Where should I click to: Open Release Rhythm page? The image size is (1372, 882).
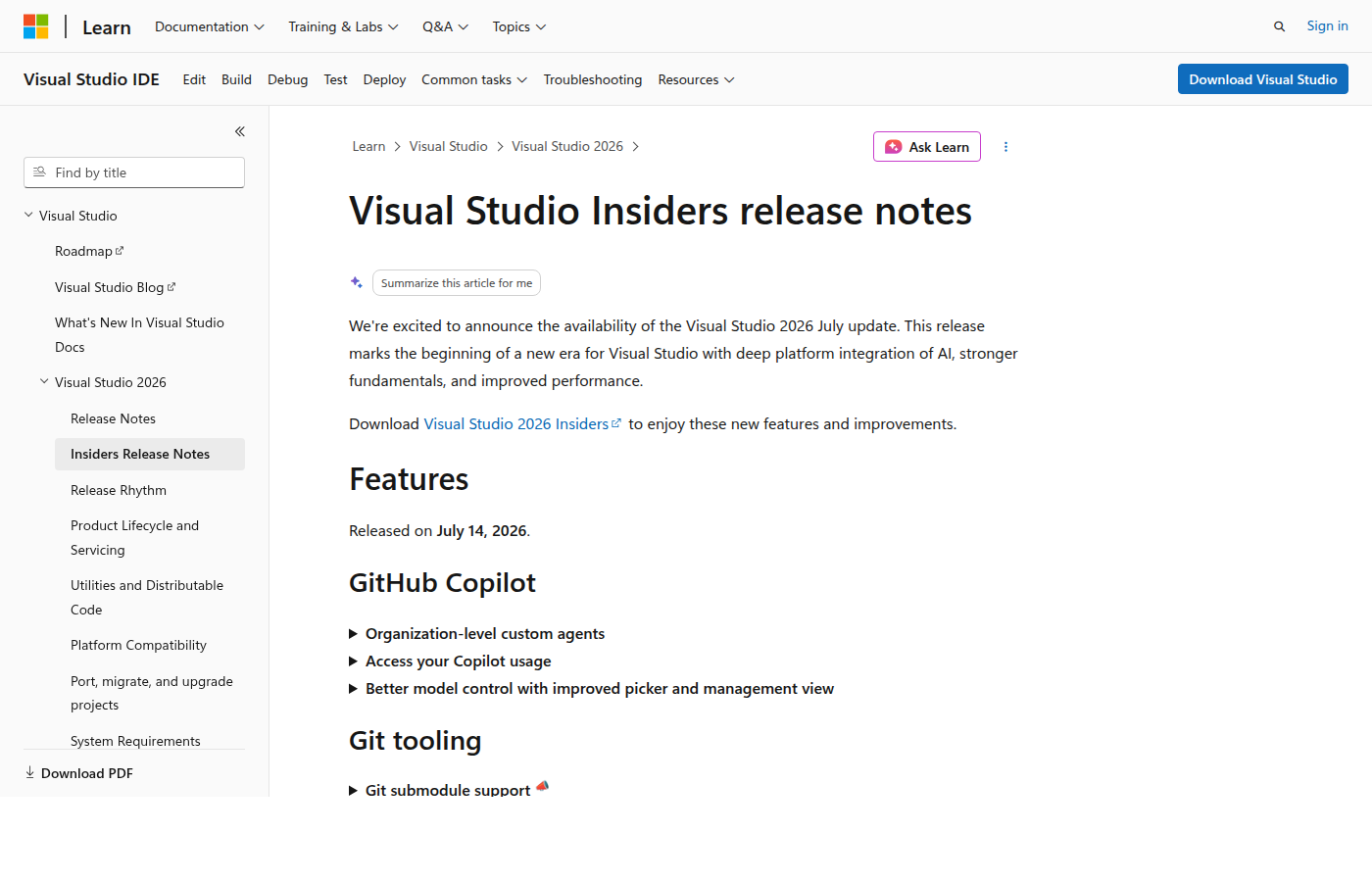119,490
